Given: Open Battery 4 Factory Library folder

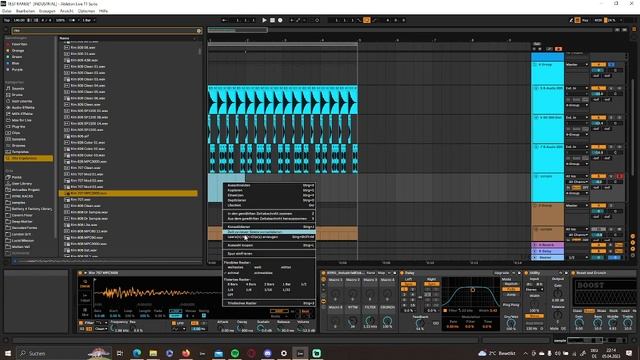Looking at the screenshot, I should (x=32, y=209).
